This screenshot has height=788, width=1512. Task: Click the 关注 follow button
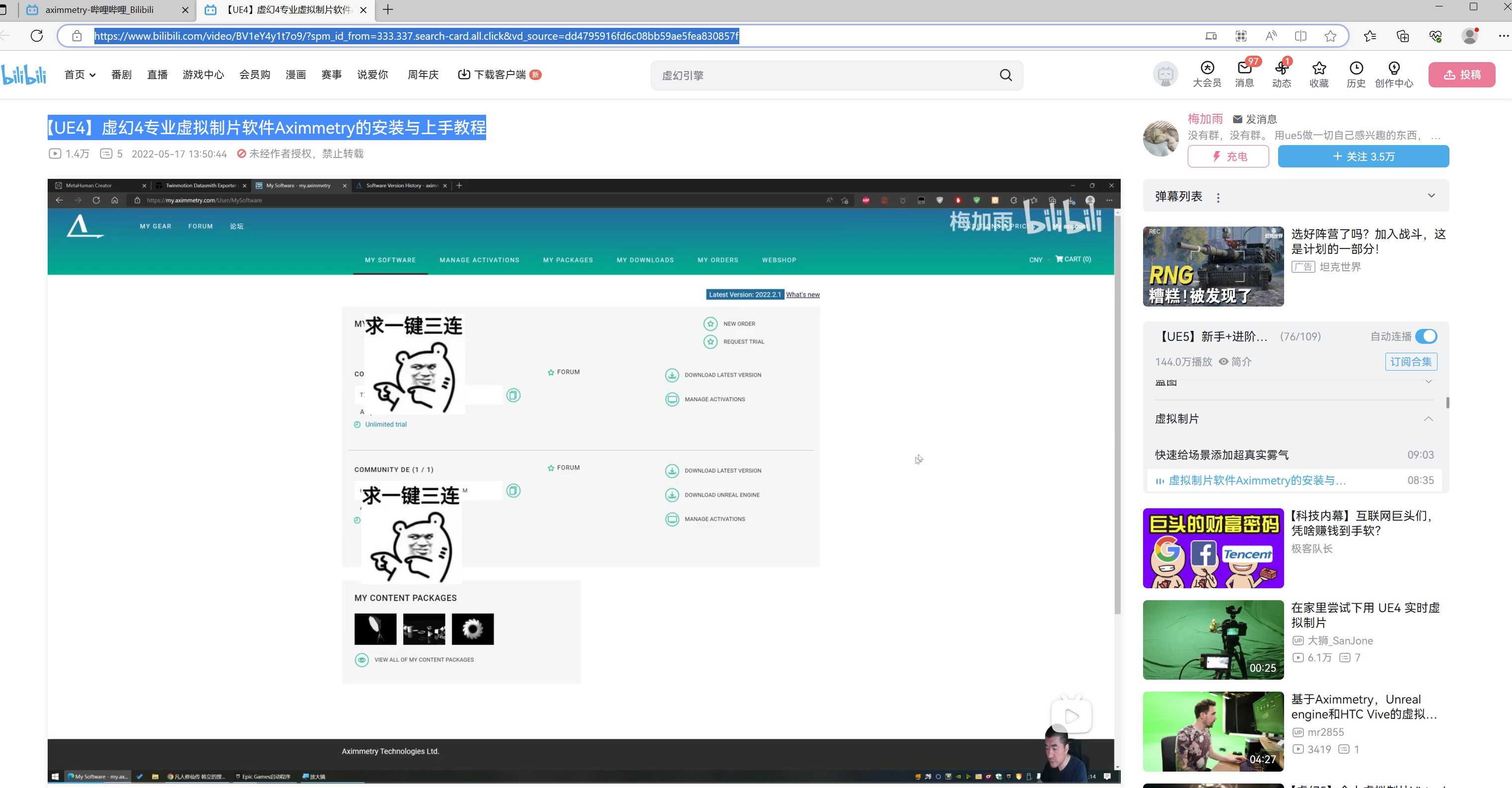coord(1363,156)
